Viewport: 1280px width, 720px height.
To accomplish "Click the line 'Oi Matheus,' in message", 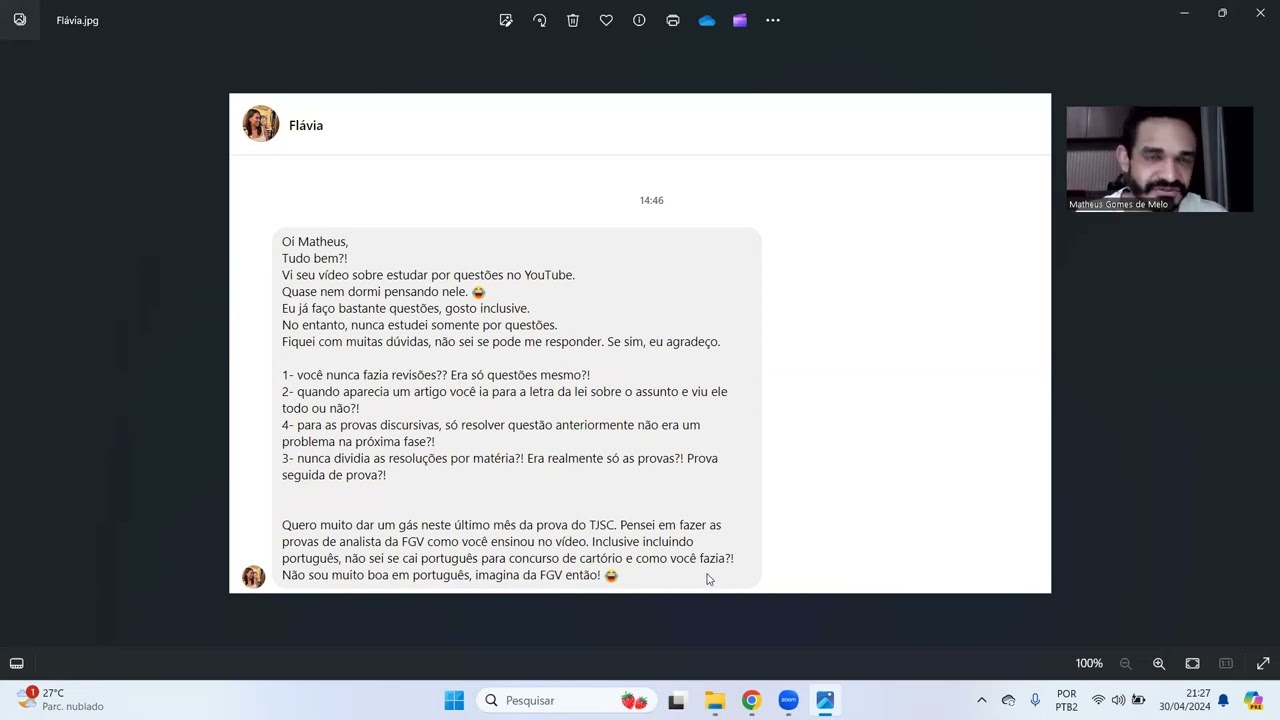I will (x=315, y=242).
